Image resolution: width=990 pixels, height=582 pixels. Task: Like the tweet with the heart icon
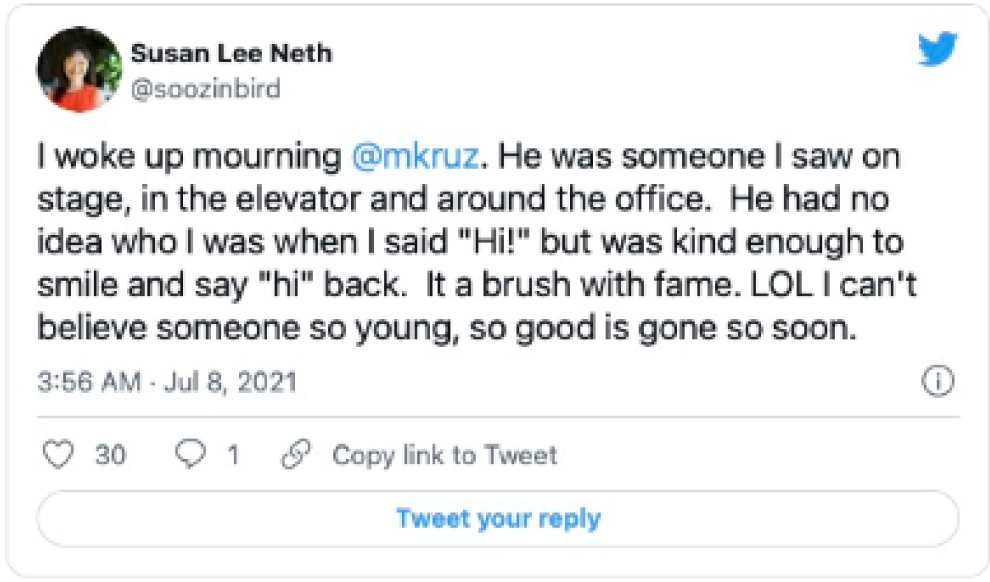[61, 455]
